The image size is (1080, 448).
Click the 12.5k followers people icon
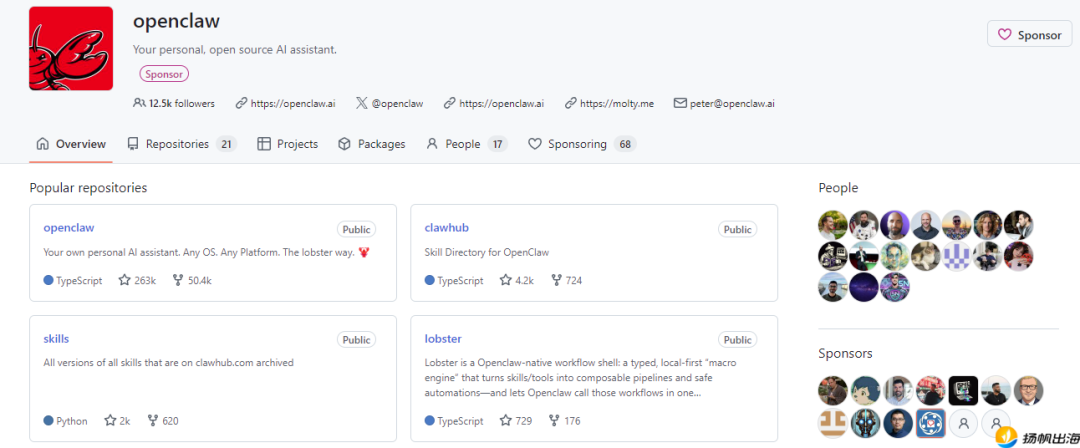(x=139, y=103)
